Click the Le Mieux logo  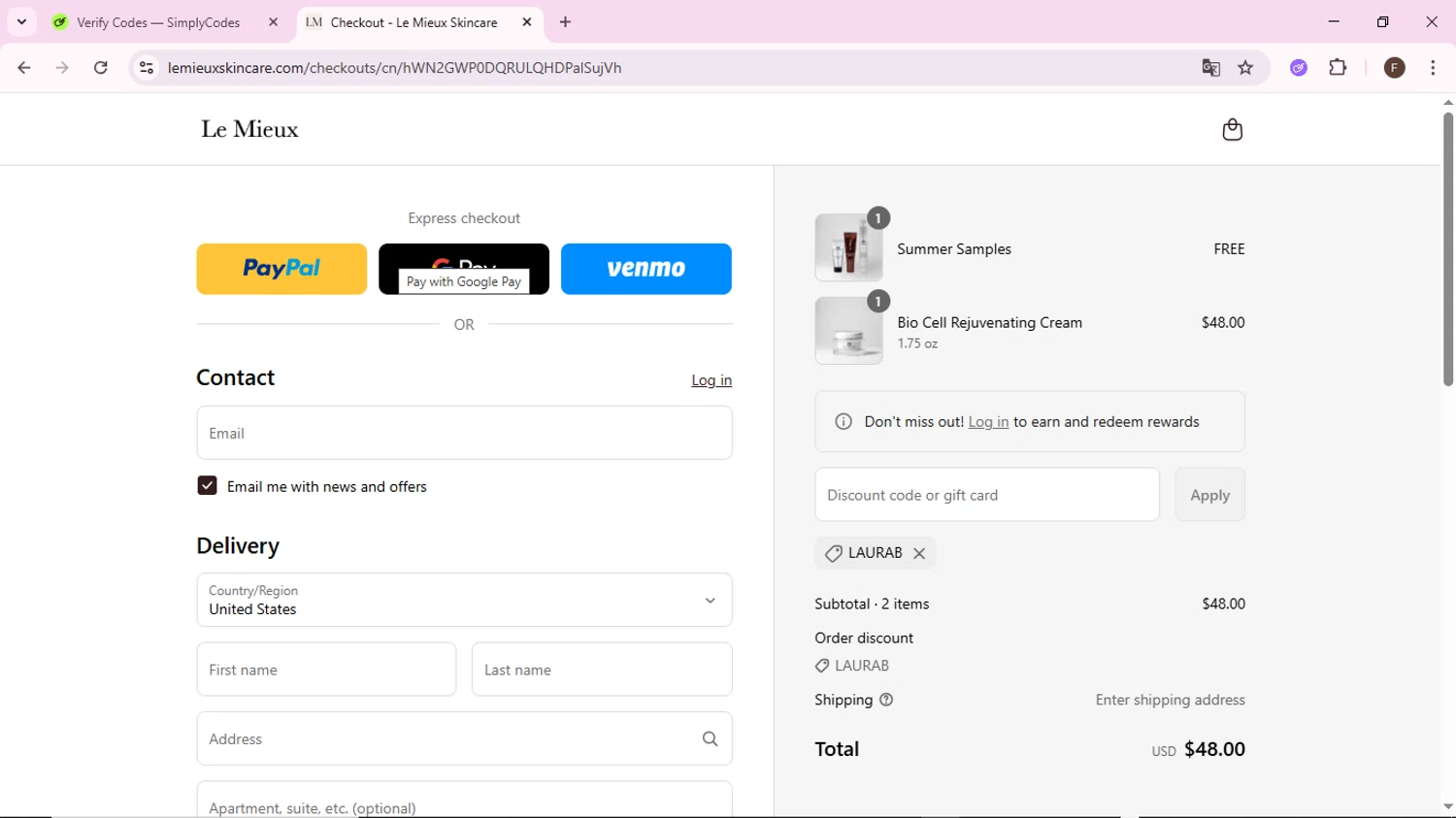click(249, 129)
